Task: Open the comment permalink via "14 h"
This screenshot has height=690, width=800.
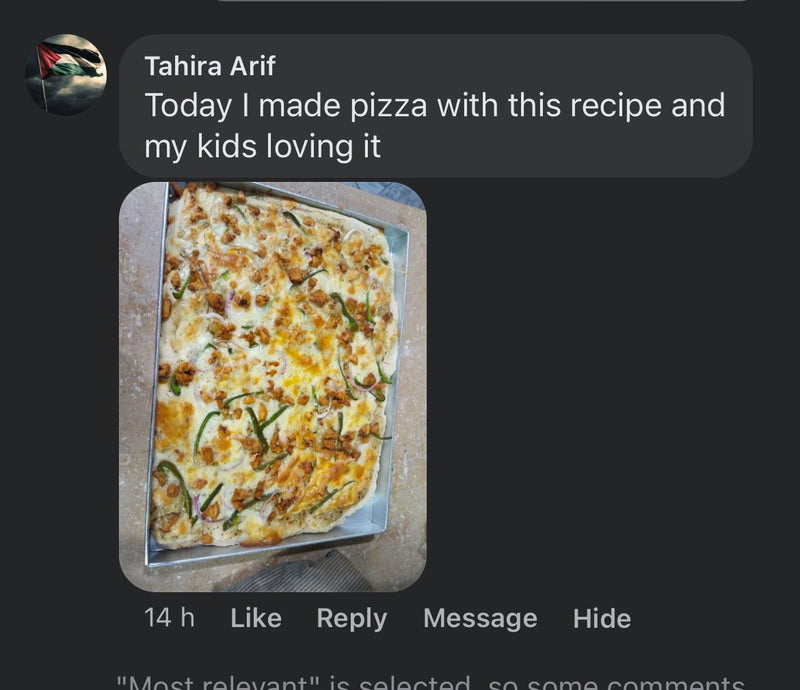Action: click(x=169, y=619)
